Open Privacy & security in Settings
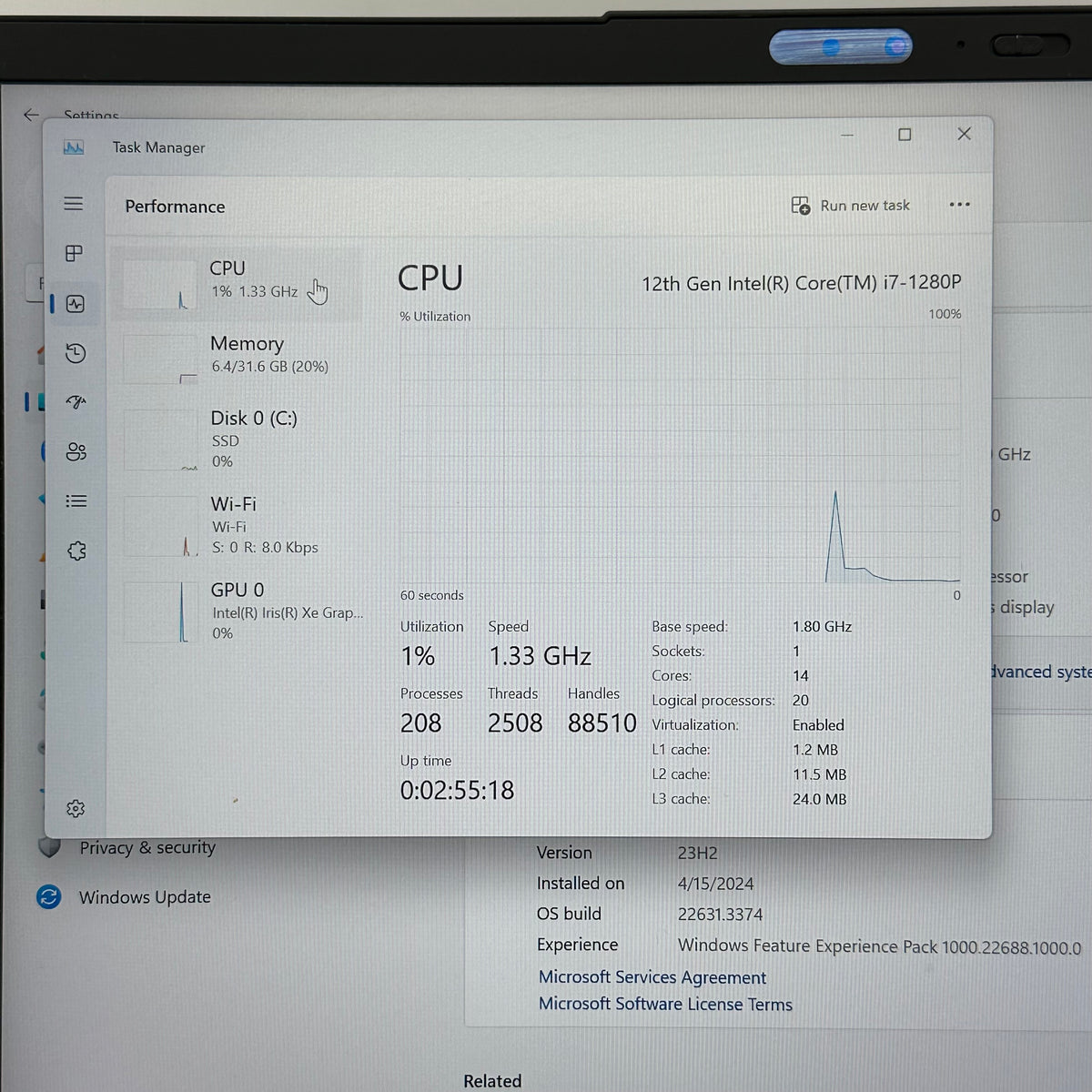 [x=147, y=847]
